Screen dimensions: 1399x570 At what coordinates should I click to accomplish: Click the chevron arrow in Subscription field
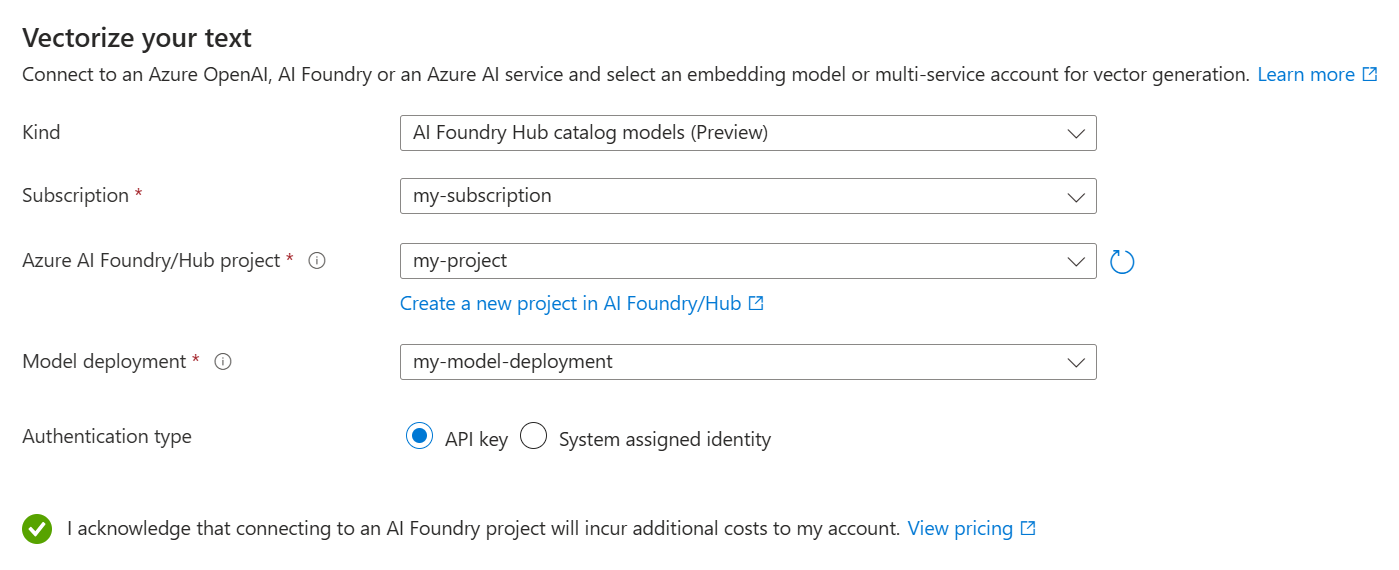click(x=1076, y=196)
